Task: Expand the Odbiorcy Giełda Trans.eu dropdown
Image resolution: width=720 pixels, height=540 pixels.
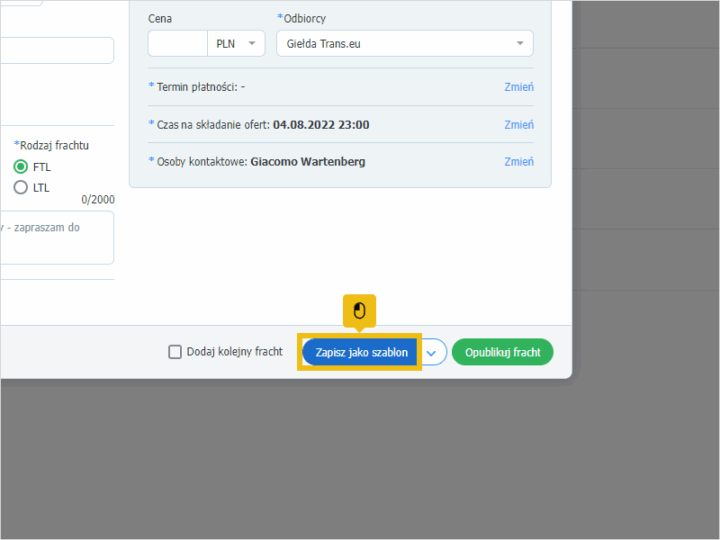Action: (x=519, y=43)
